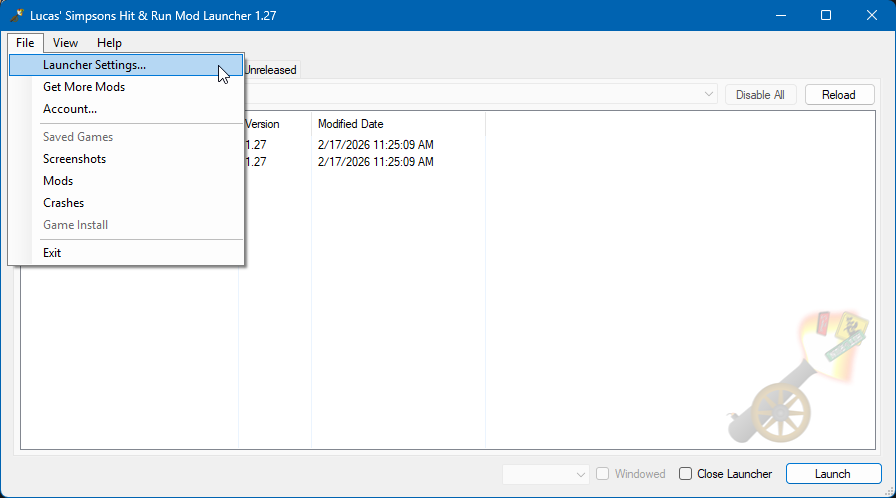The height and width of the screenshot is (498, 896).
Task: Open Screenshots folder from File menu
Action: click(x=126, y=159)
